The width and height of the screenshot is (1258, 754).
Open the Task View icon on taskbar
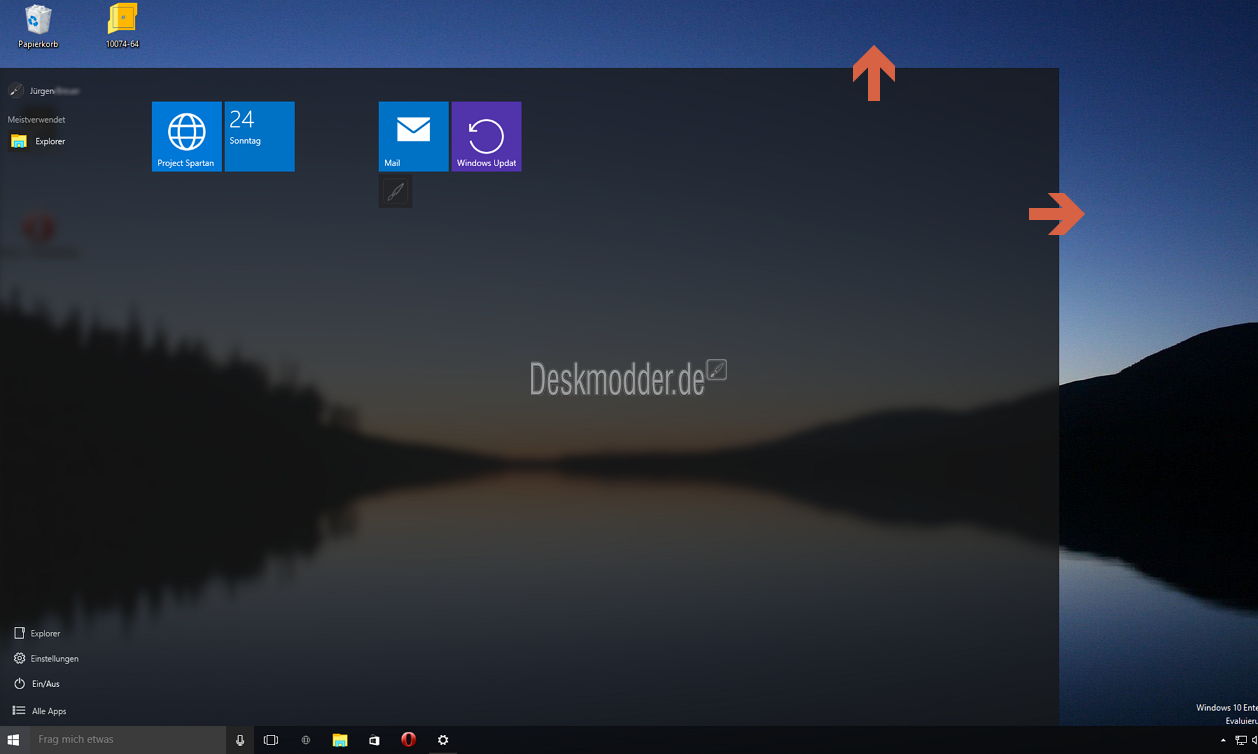point(271,740)
